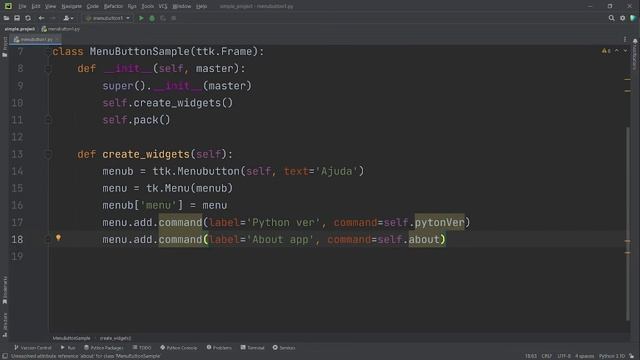
Task: Open the Terminal tool window
Action: click(x=253, y=348)
